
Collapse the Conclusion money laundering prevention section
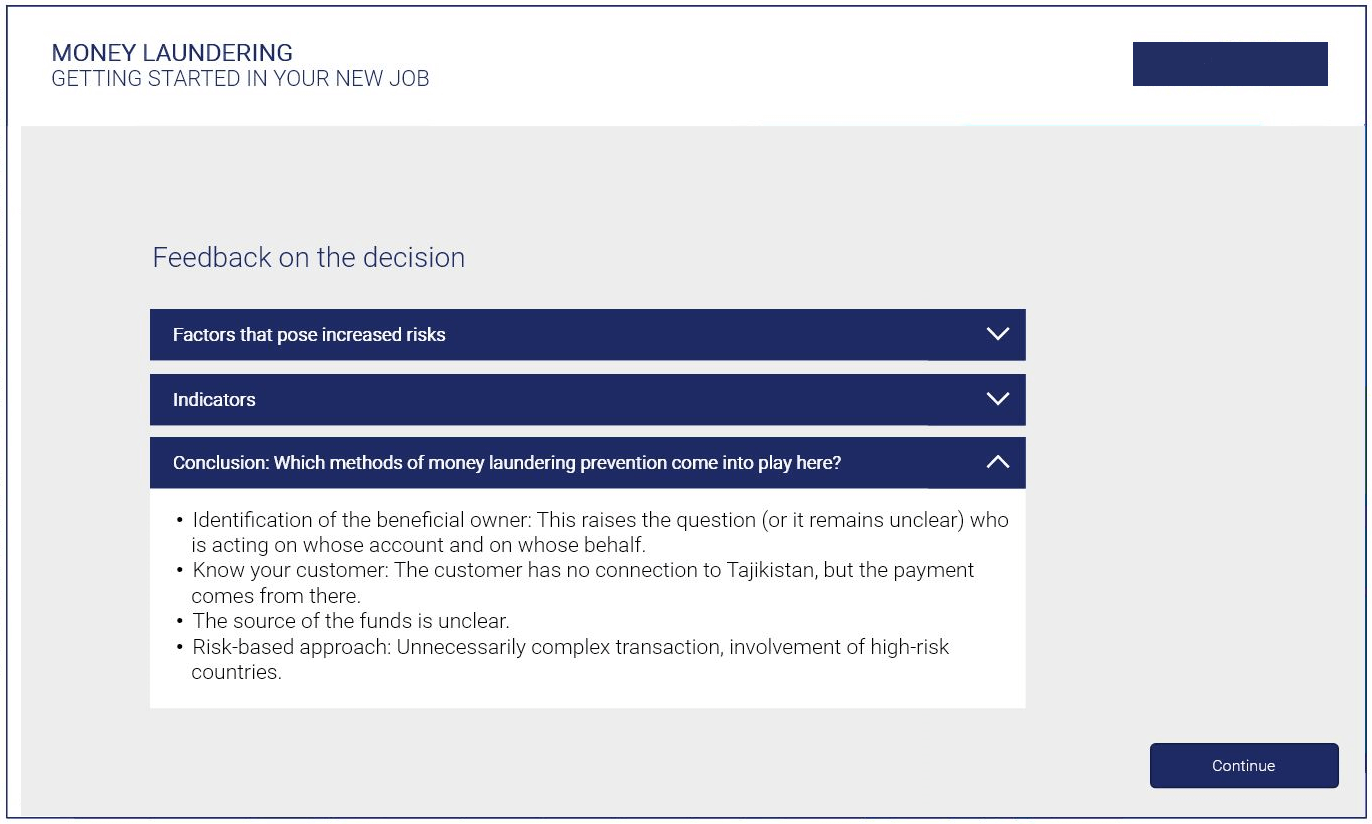click(x=588, y=463)
